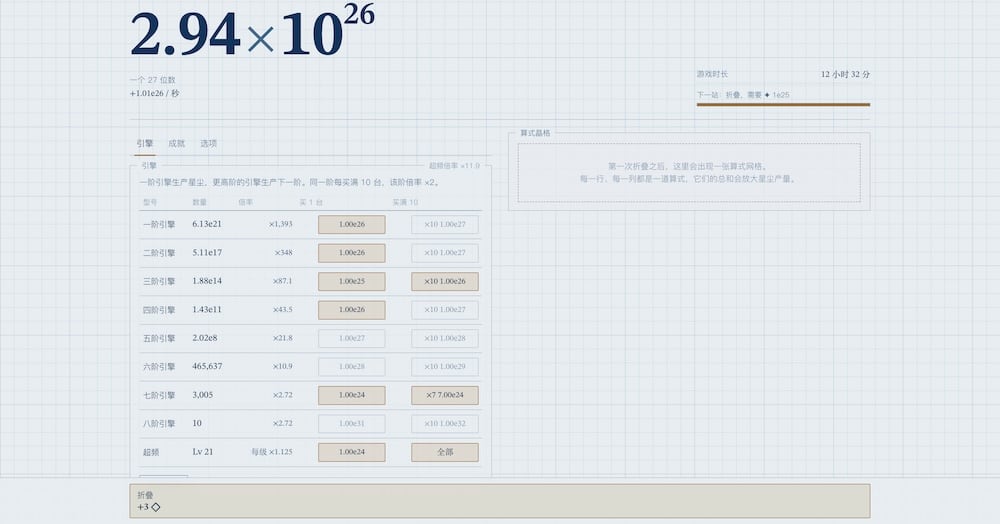Buy one 五阶引擎 for 1.00e27
Viewport: 1000px width, 524px height.
pyautogui.click(x=351, y=338)
